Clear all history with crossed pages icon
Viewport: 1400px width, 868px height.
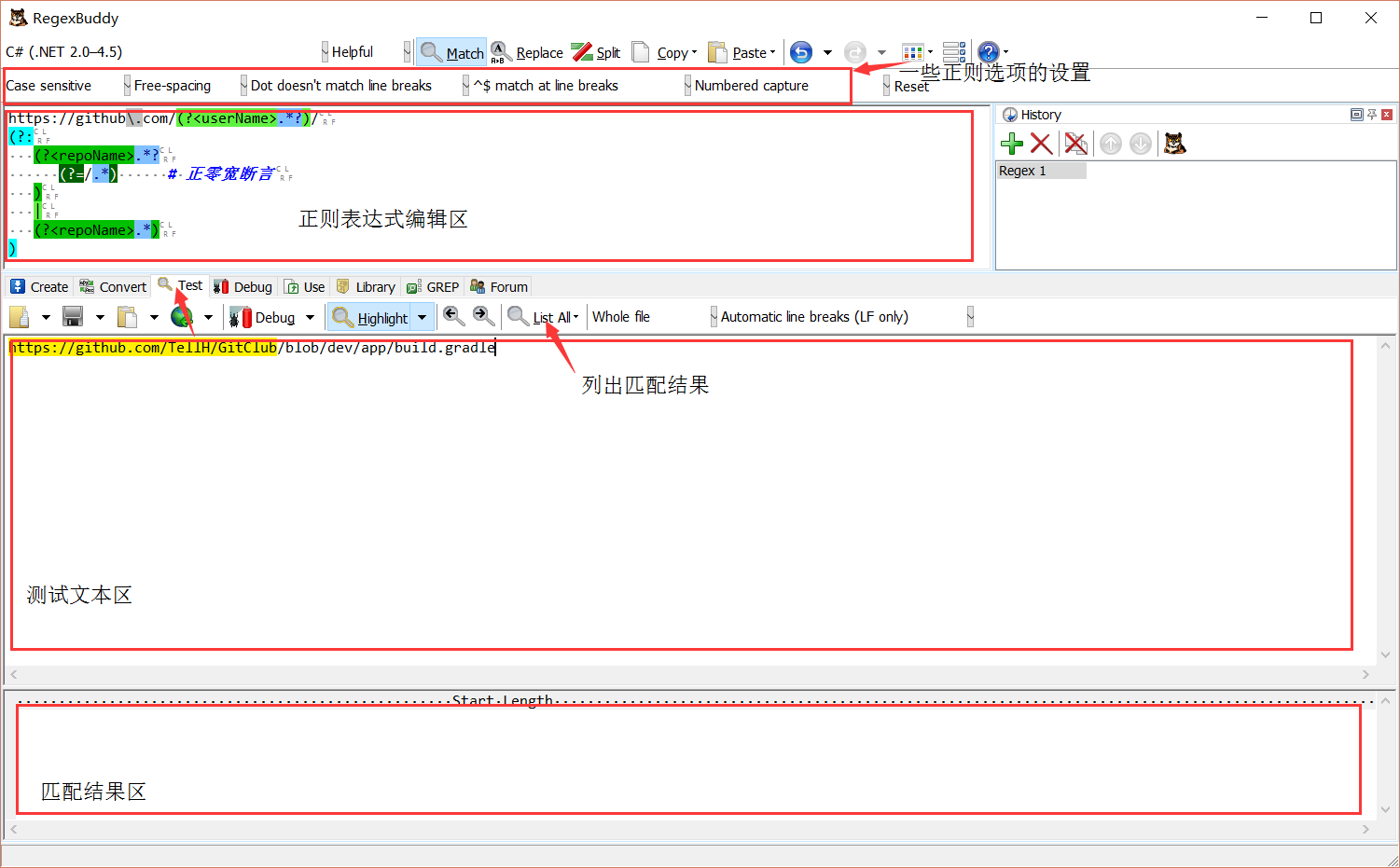pos(1075,144)
